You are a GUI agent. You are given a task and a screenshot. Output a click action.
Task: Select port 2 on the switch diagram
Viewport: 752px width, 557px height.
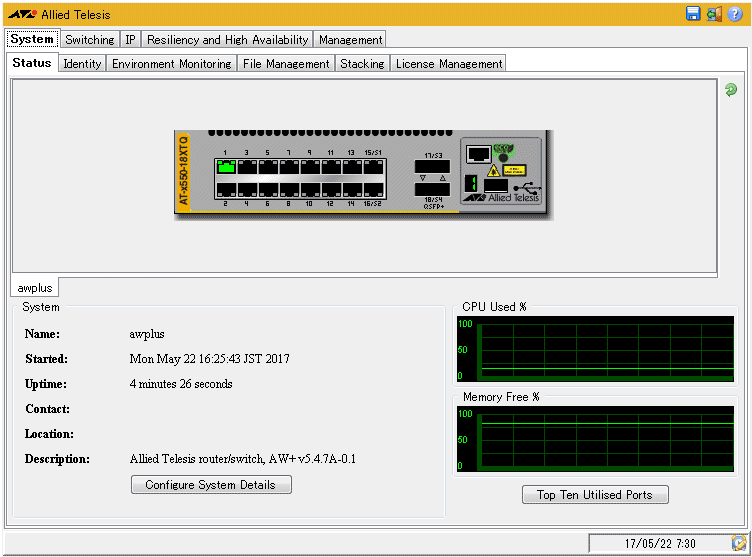pos(226,189)
